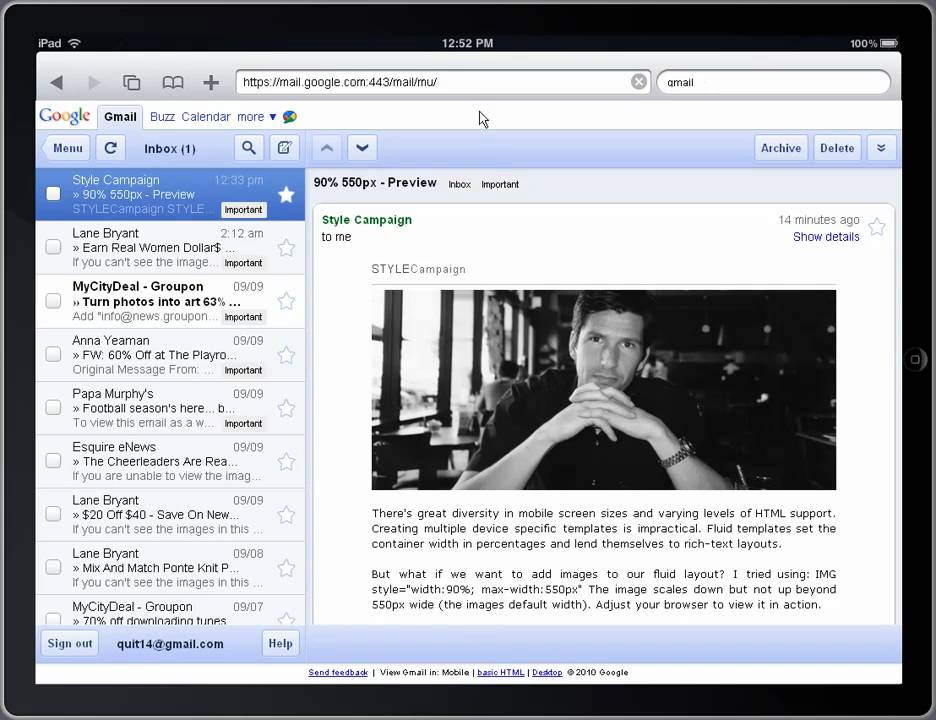Open the Menu button

[67, 147]
